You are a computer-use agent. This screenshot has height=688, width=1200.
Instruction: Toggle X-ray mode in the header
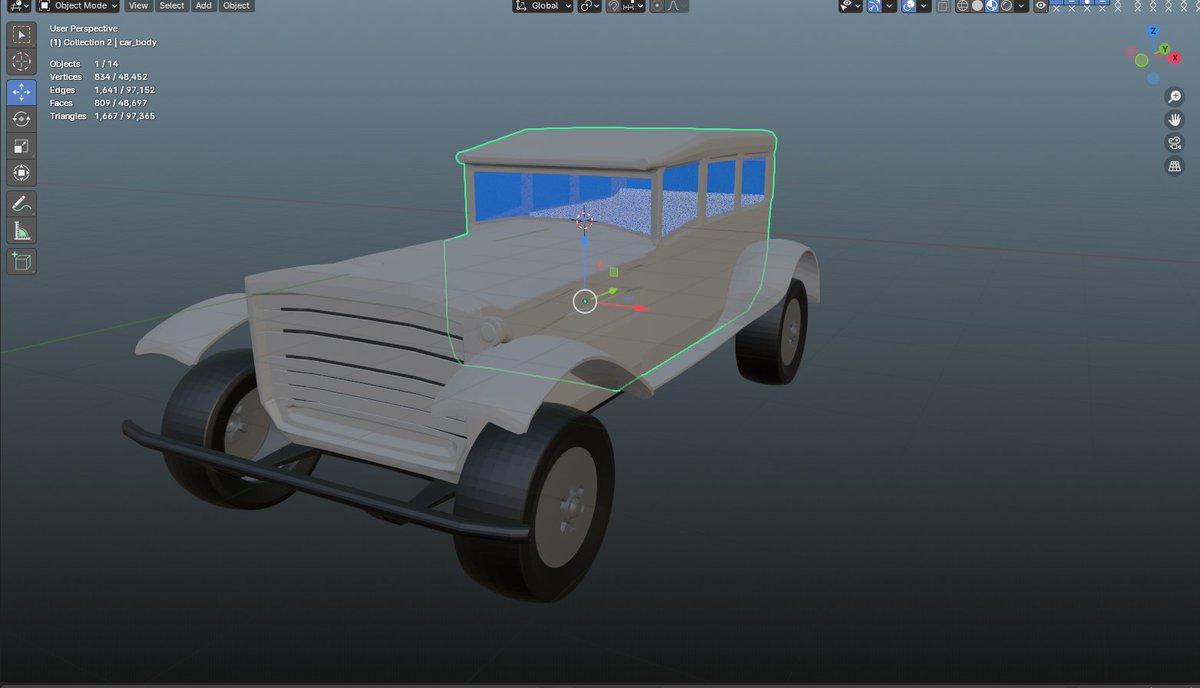943,6
